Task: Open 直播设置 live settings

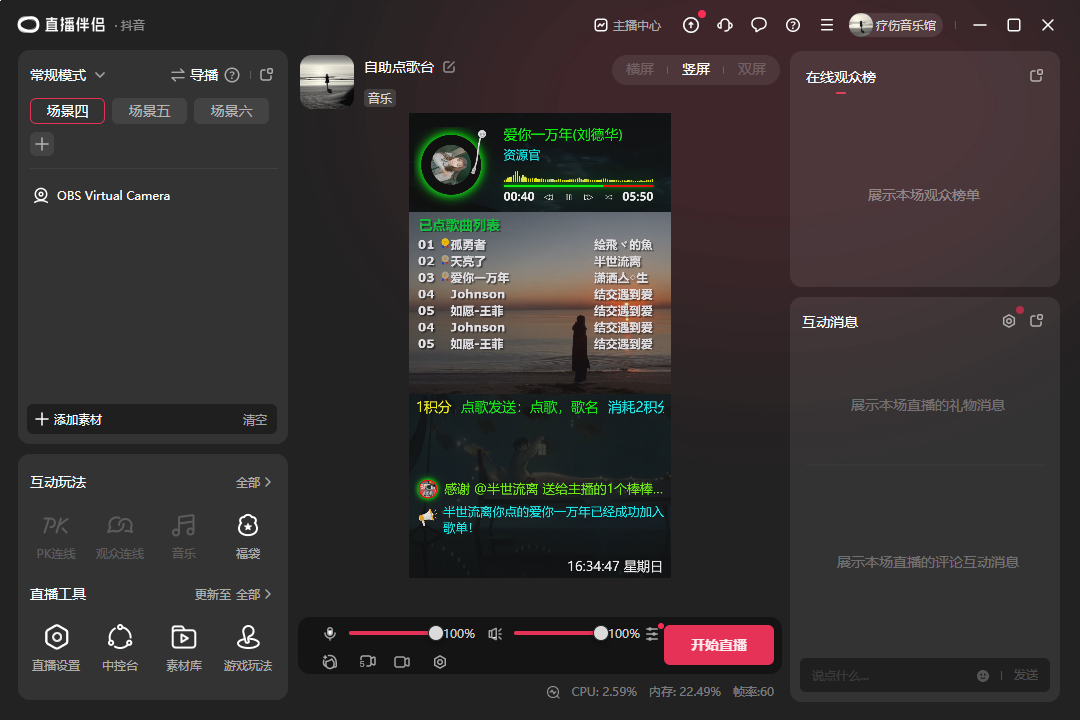Action: coord(56,647)
